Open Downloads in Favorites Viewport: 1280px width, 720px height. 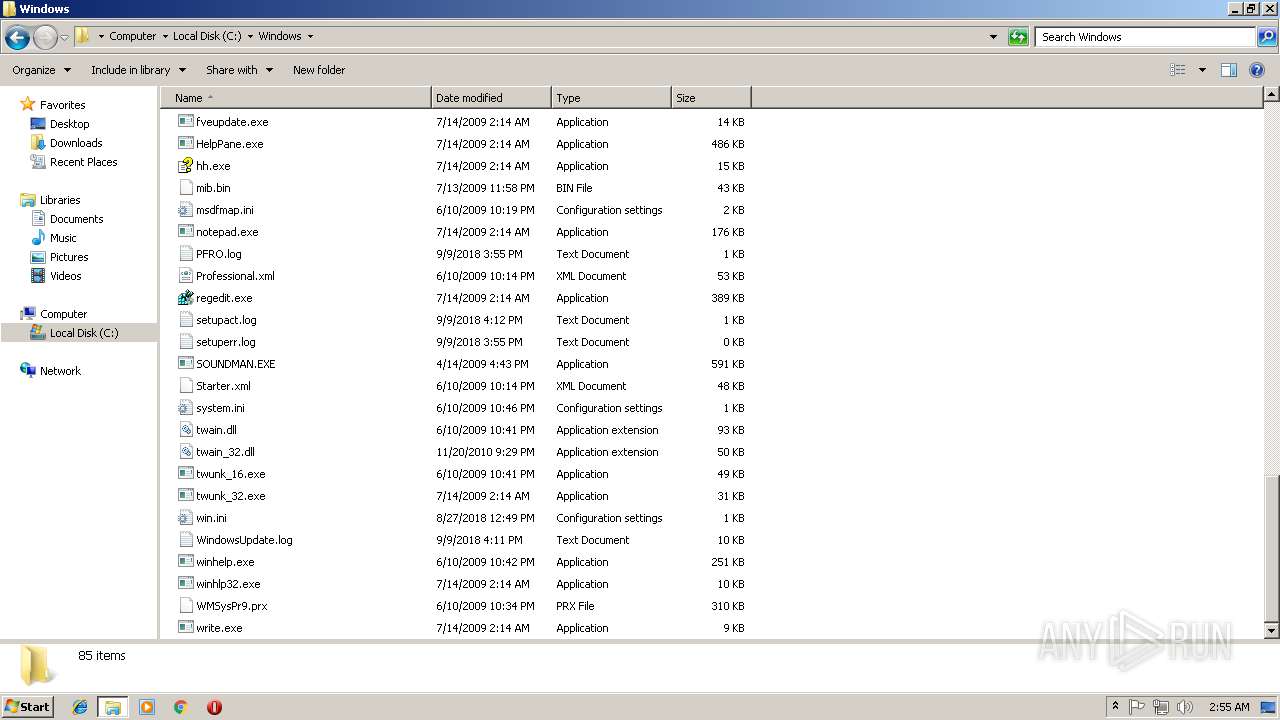click(76, 143)
